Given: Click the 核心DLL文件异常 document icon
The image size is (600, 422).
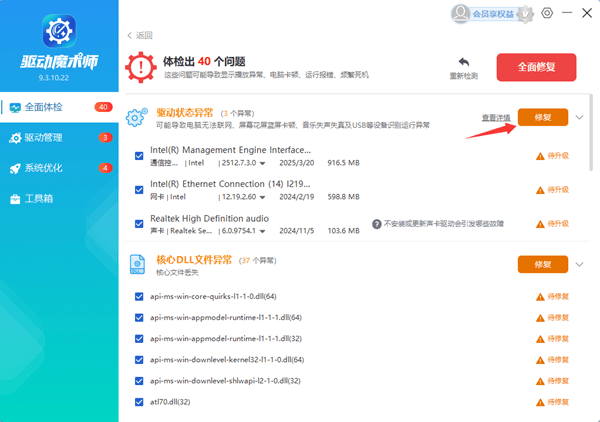Looking at the screenshot, I should tap(137, 264).
